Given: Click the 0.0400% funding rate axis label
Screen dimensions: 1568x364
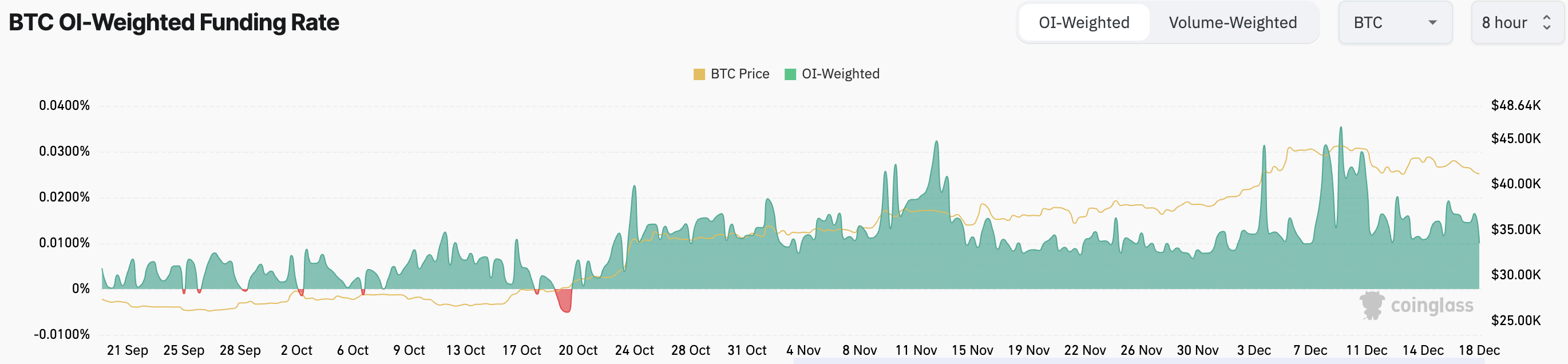Looking at the screenshot, I should [64, 105].
